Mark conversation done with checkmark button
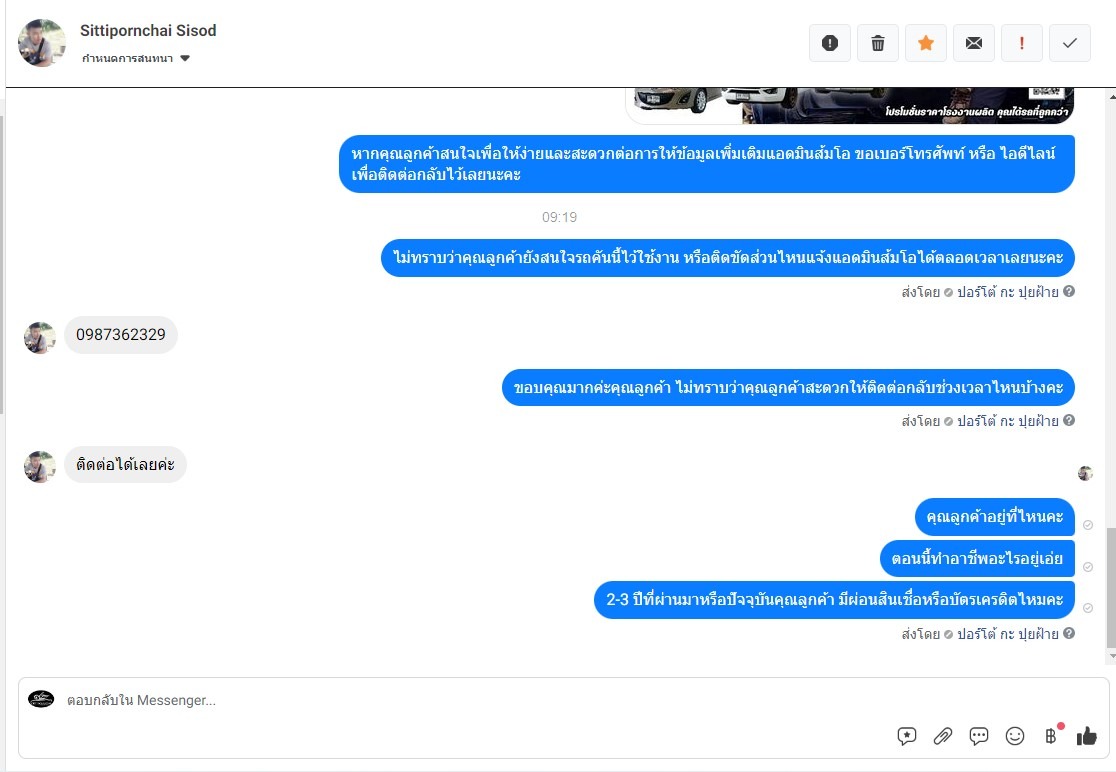 [1070, 43]
